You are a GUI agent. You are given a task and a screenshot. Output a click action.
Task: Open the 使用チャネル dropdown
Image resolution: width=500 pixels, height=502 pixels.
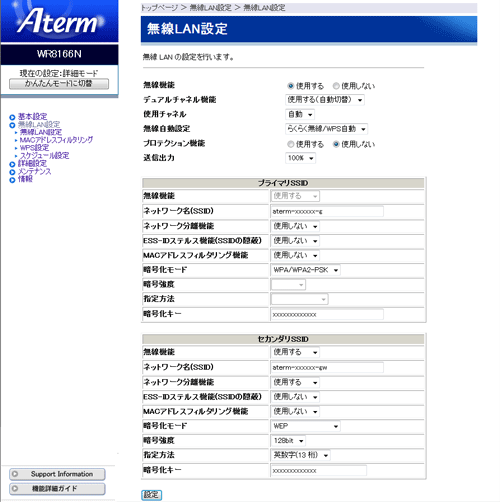[x=300, y=114]
